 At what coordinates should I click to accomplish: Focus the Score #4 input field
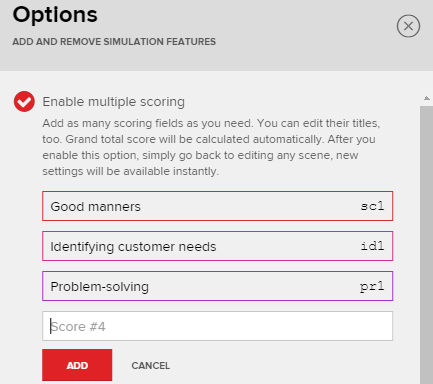tap(217, 326)
